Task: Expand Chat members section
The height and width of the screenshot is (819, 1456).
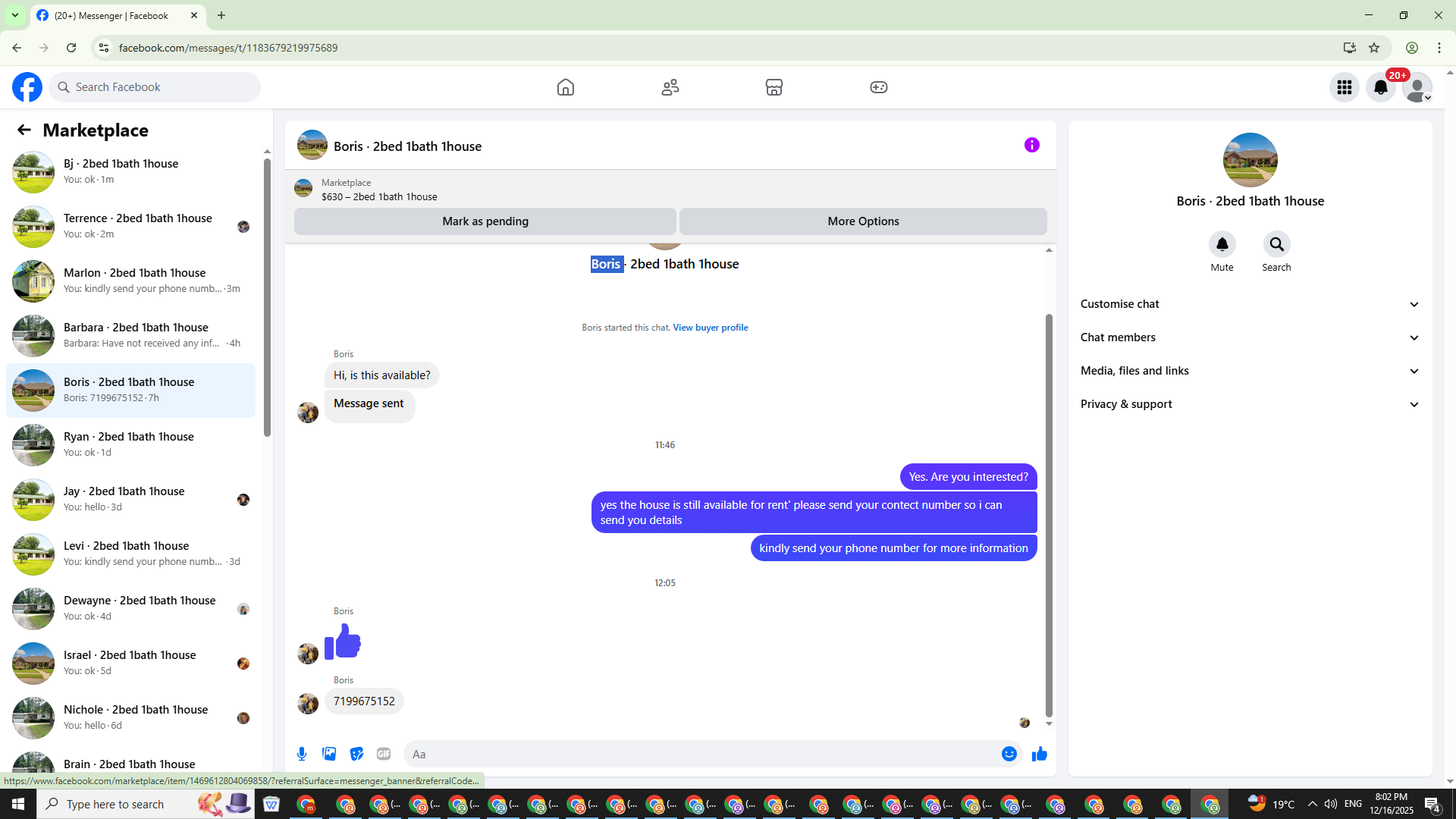Action: (x=1250, y=337)
